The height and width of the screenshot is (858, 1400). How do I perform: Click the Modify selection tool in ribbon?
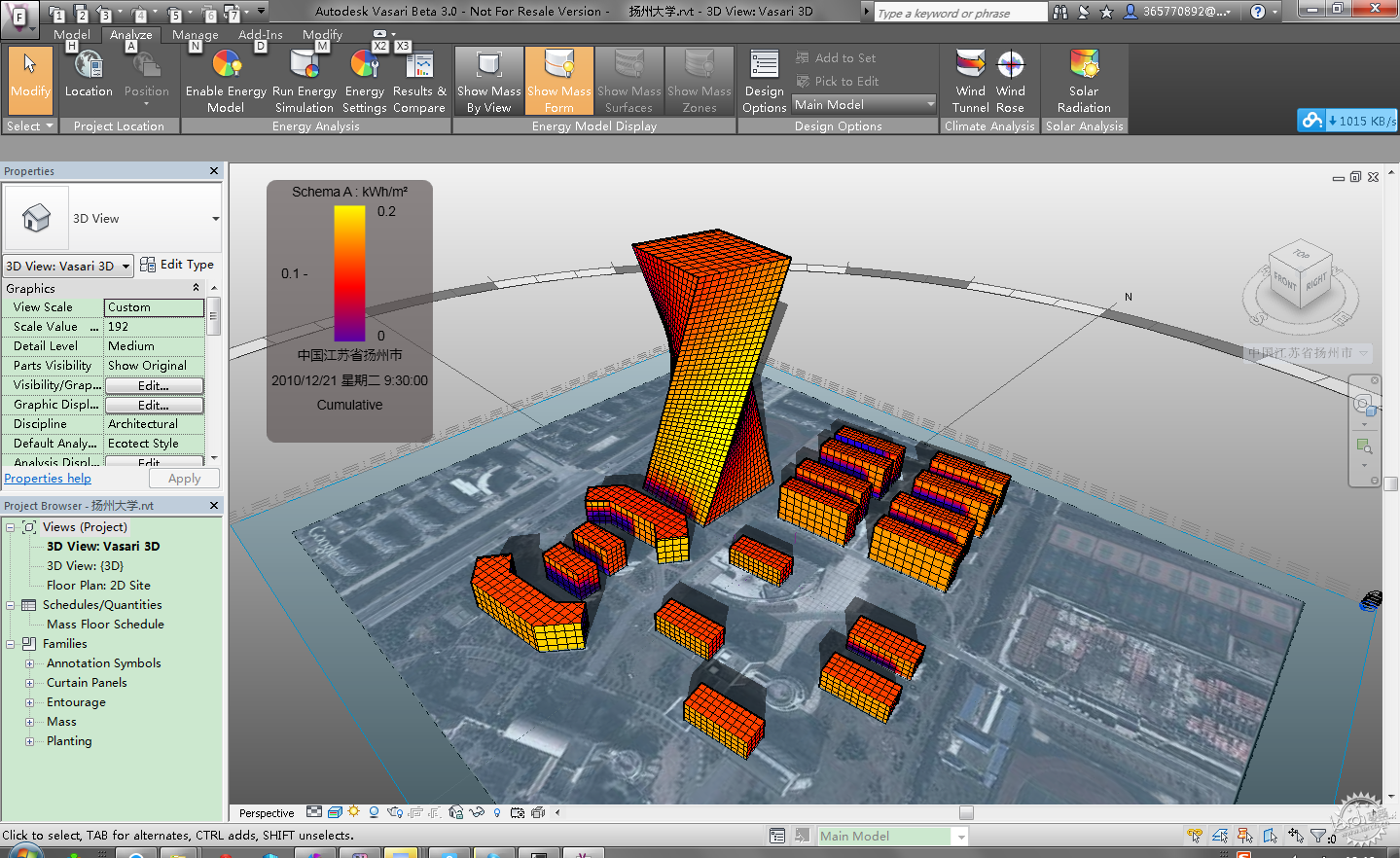click(x=29, y=81)
